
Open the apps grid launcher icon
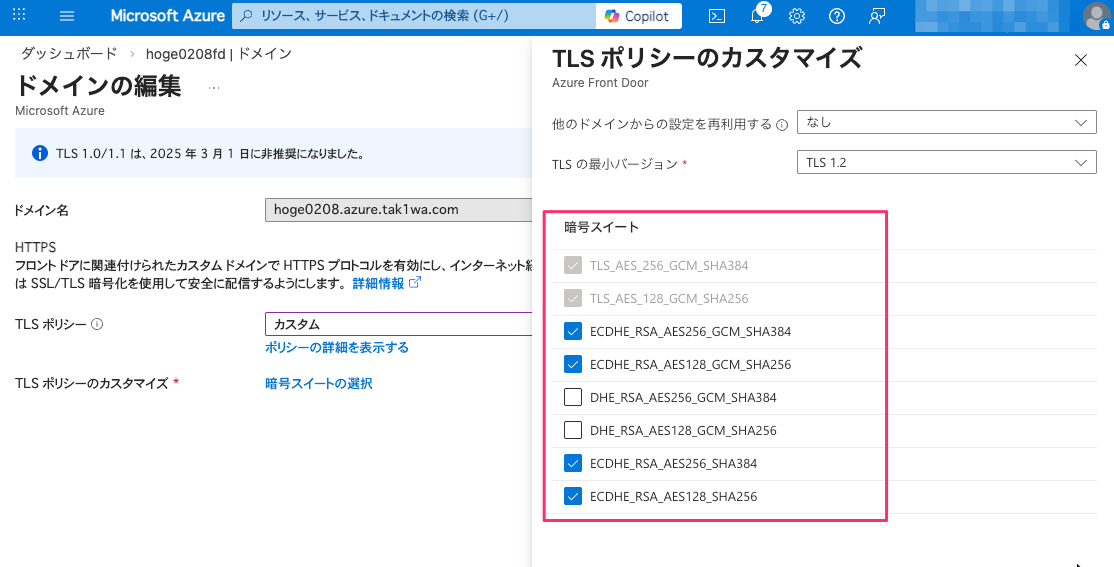pos(20,15)
